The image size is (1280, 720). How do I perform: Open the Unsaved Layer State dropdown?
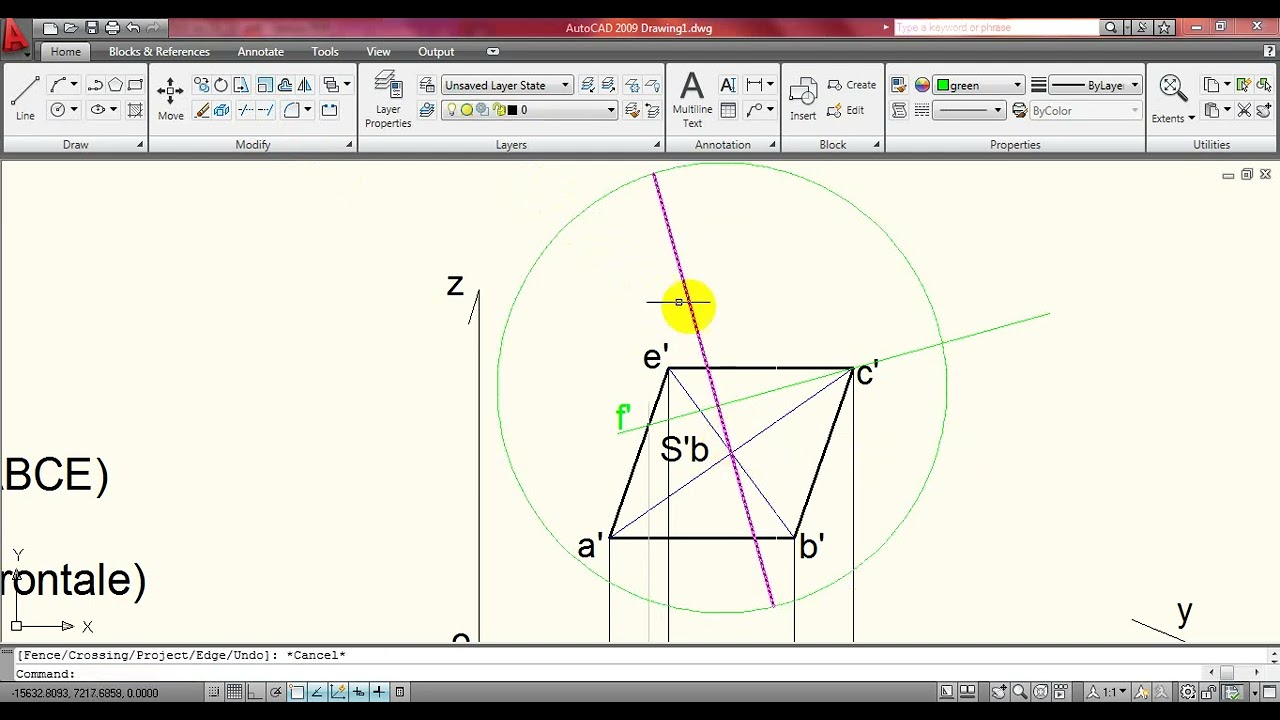click(x=507, y=85)
